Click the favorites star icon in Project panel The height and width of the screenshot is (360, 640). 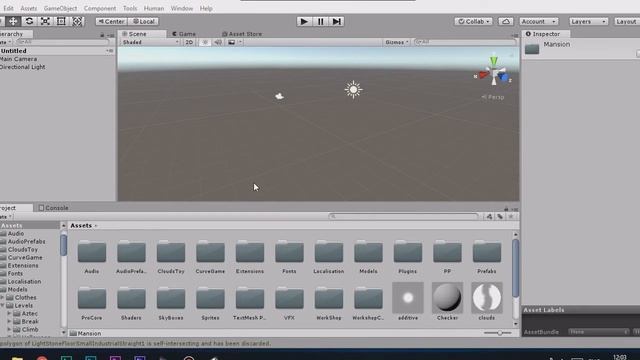(x=511, y=216)
